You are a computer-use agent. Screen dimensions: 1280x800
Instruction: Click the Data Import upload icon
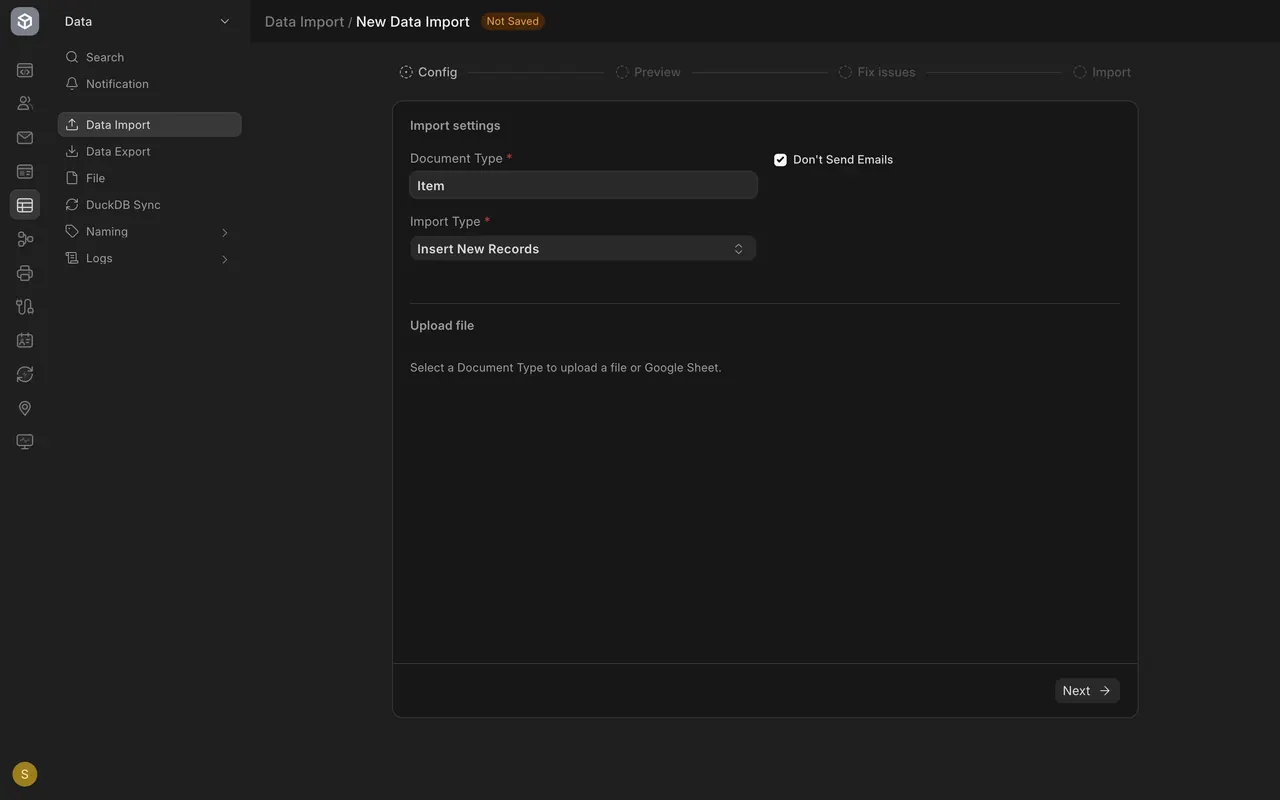click(x=72, y=125)
